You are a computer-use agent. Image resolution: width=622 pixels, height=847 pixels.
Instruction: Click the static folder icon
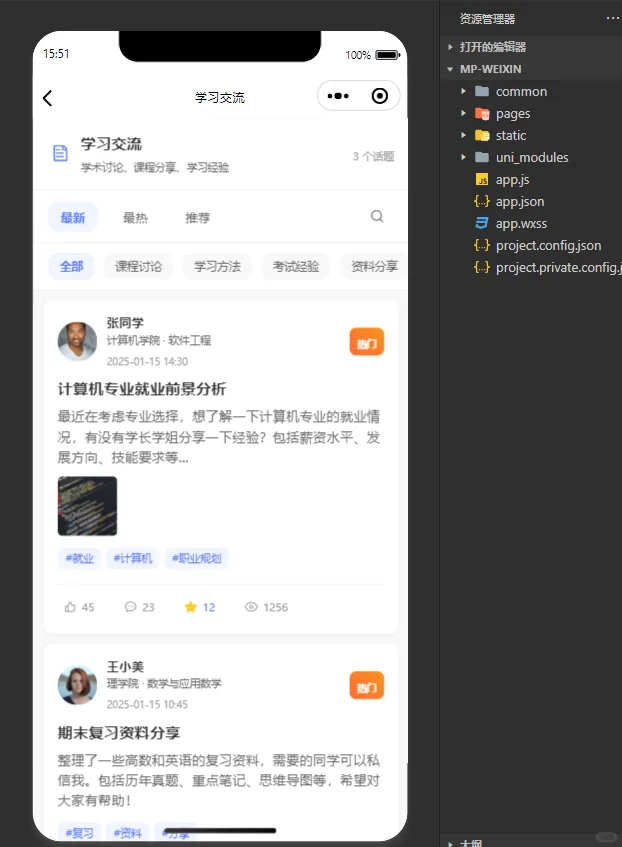[x=481, y=135]
